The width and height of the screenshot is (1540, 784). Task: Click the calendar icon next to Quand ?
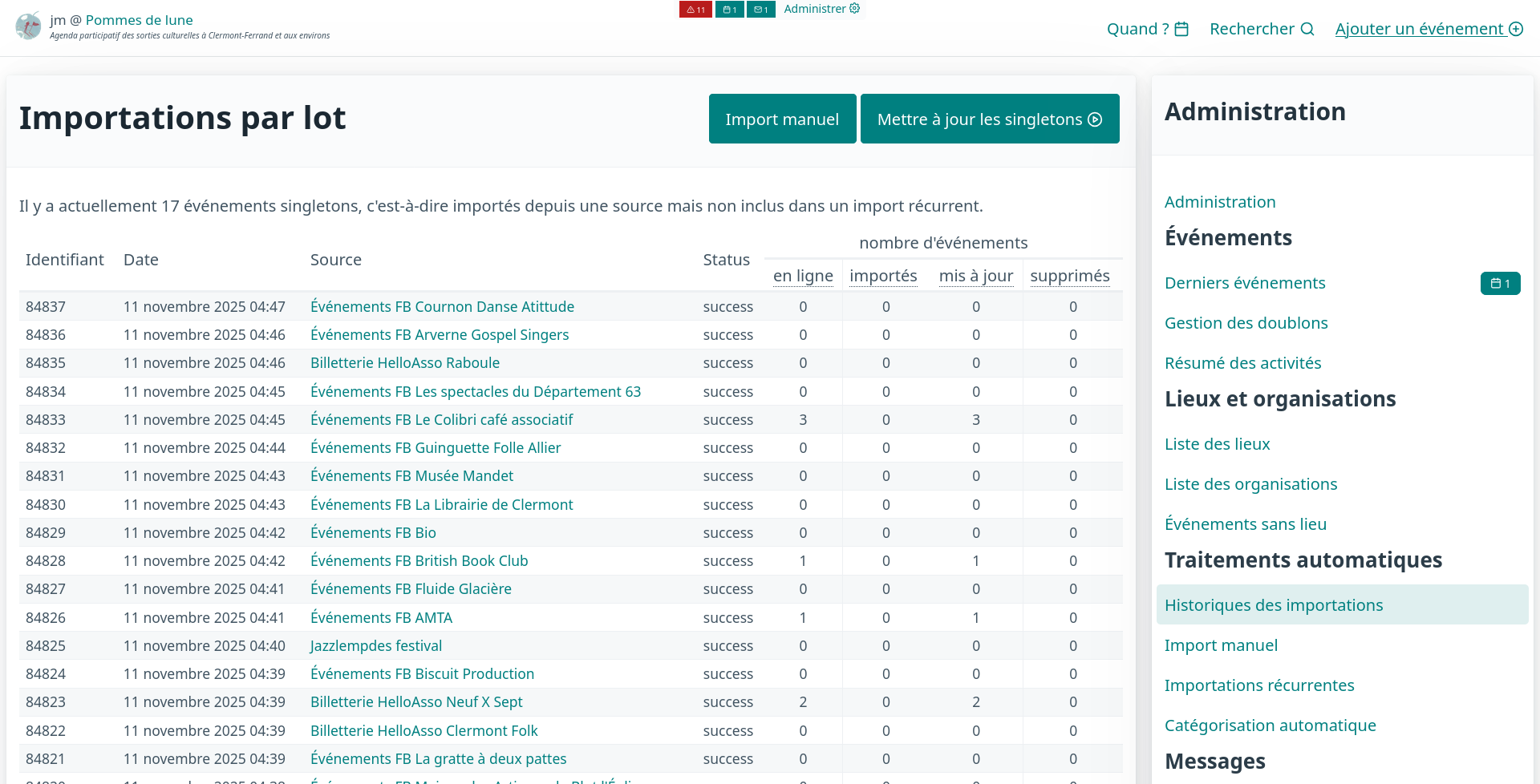click(x=1181, y=30)
